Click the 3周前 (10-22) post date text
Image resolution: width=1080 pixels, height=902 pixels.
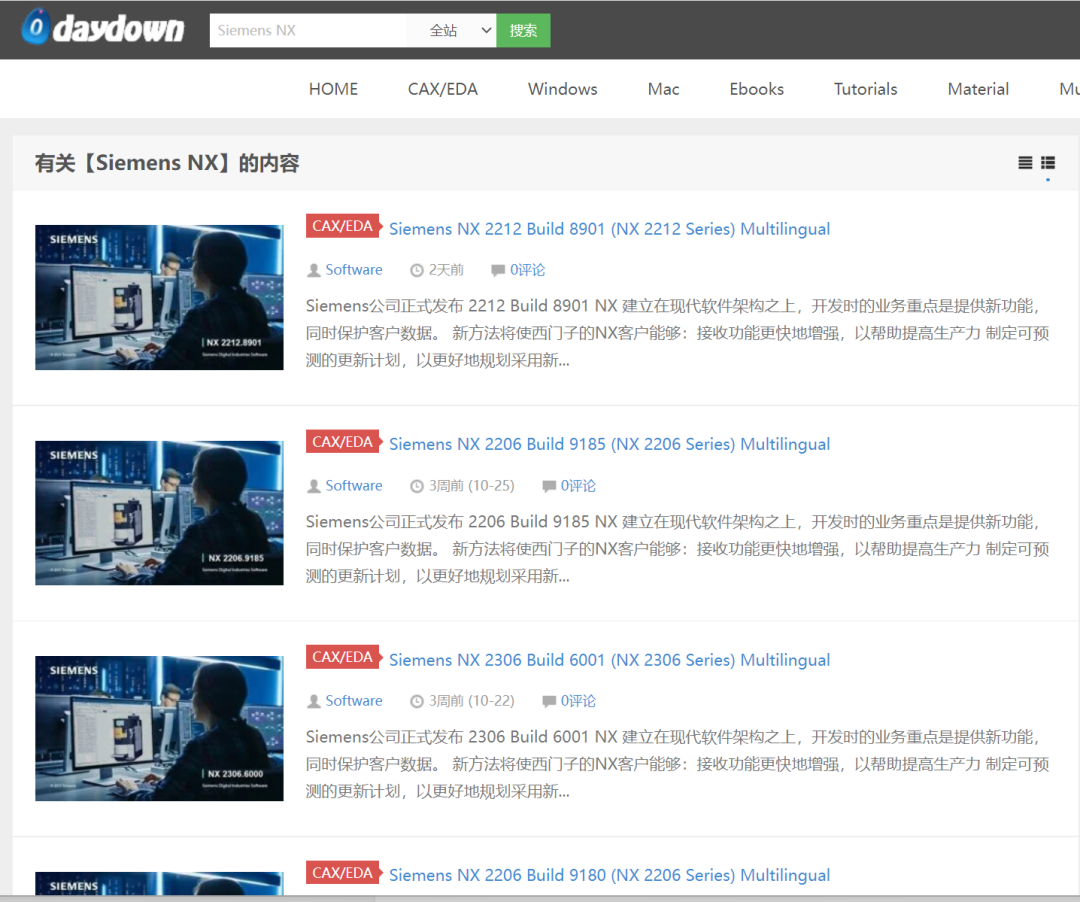[472, 700]
